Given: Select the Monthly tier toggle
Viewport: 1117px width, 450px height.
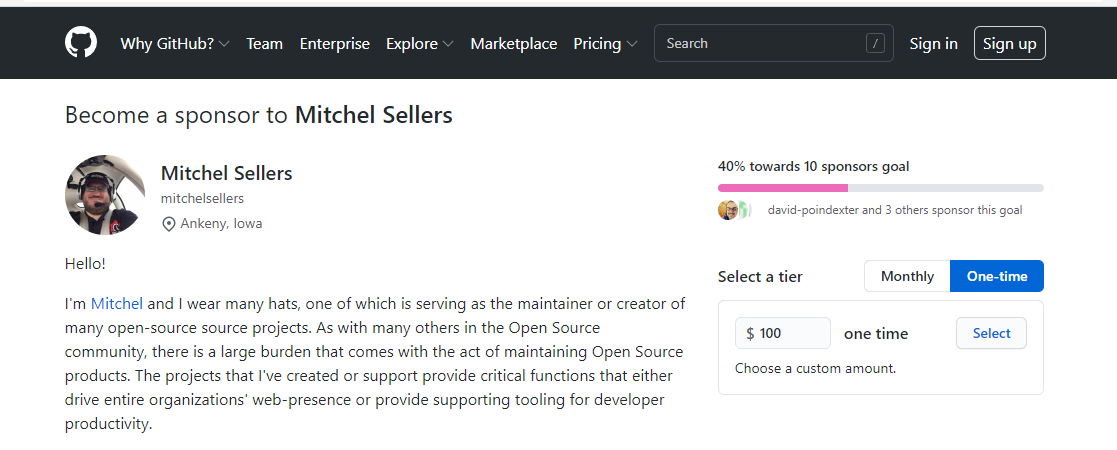Looking at the screenshot, I should point(907,276).
